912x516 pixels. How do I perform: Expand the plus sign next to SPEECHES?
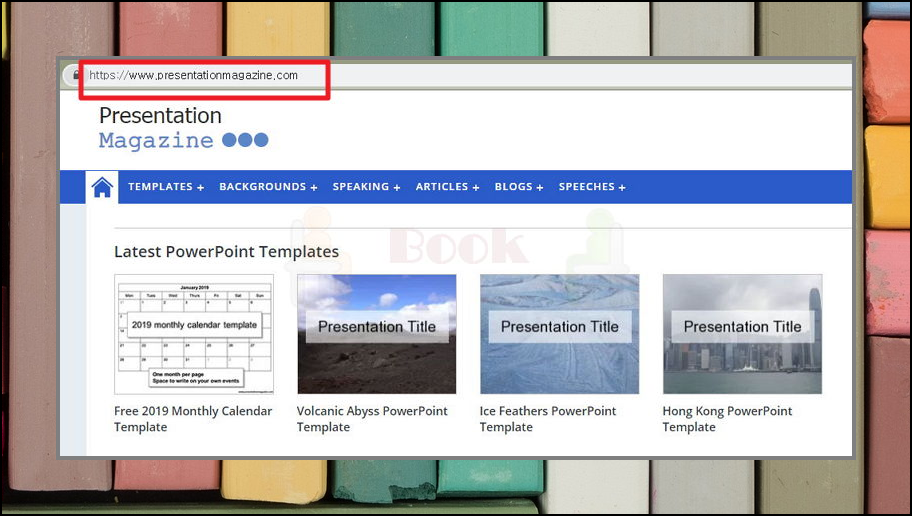(x=622, y=188)
